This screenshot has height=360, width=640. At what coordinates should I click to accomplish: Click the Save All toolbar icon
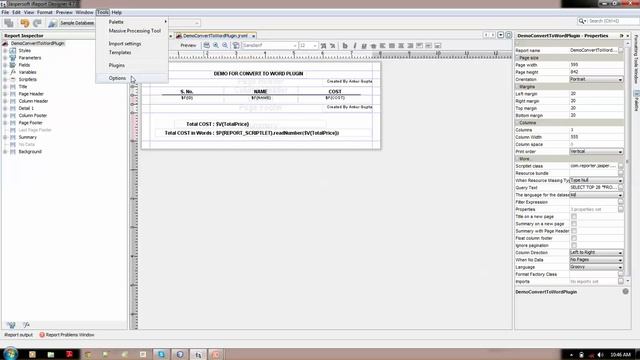click(x=9, y=23)
